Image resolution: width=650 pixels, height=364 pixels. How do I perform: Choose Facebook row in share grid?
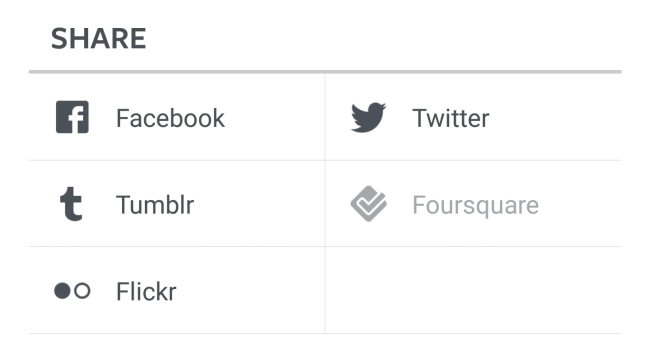[x=177, y=117]
